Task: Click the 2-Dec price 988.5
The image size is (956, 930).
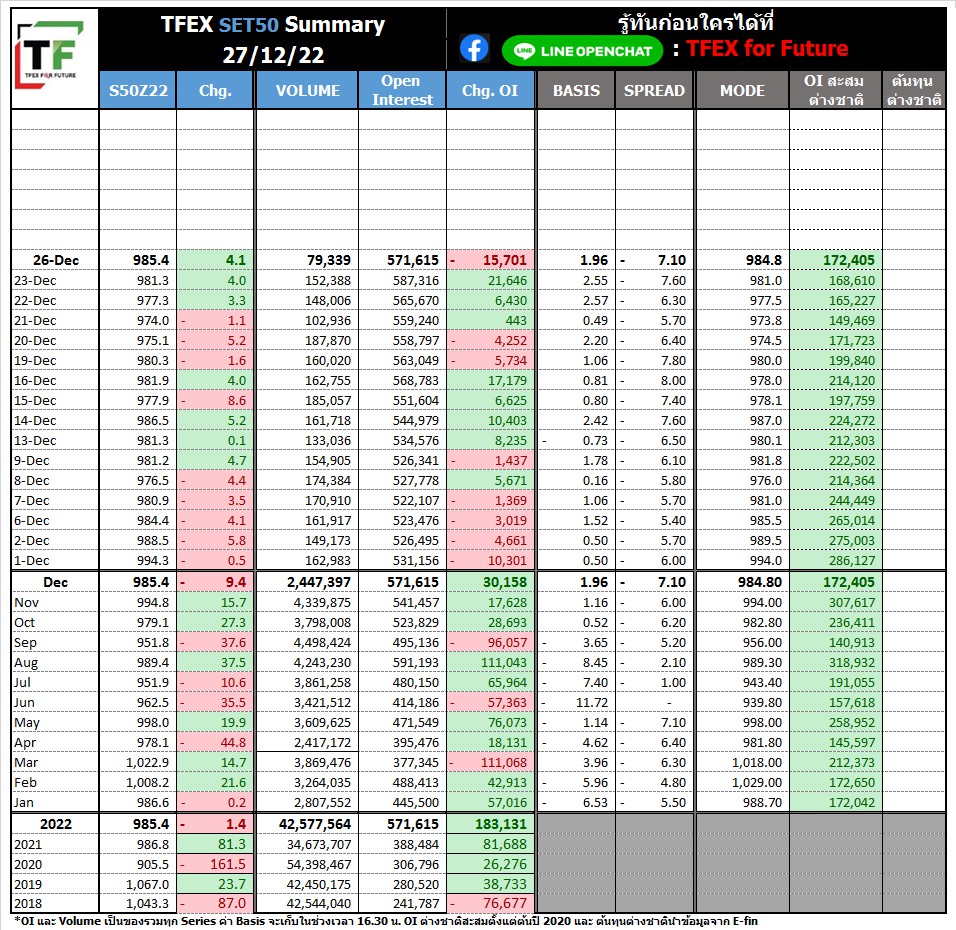Action: pos(152,541)
